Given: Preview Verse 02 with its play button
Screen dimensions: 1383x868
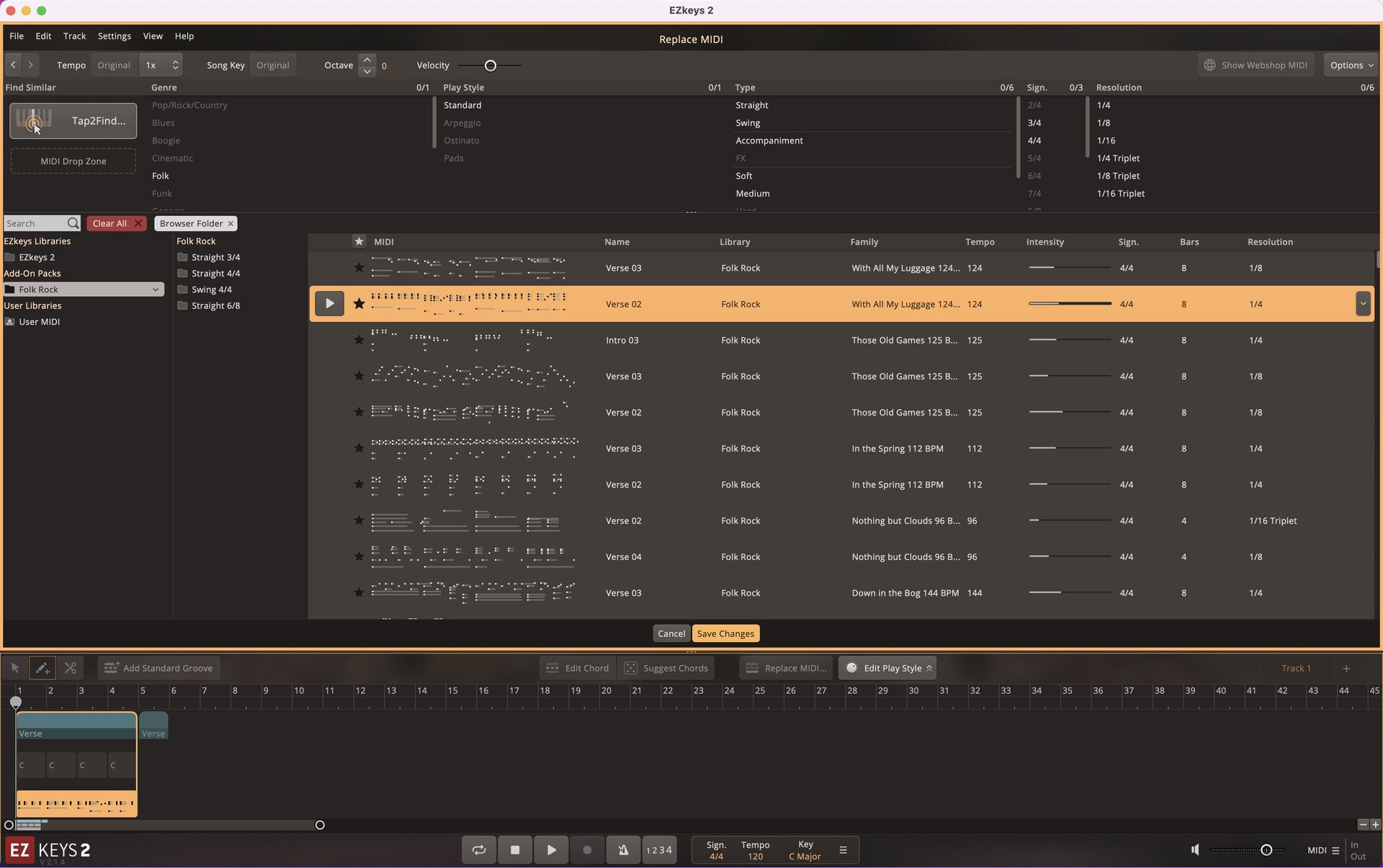Looking at the screenshot, I should 329,303.
